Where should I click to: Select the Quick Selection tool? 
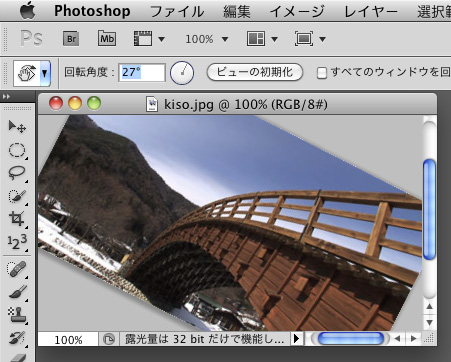(17, 196)
